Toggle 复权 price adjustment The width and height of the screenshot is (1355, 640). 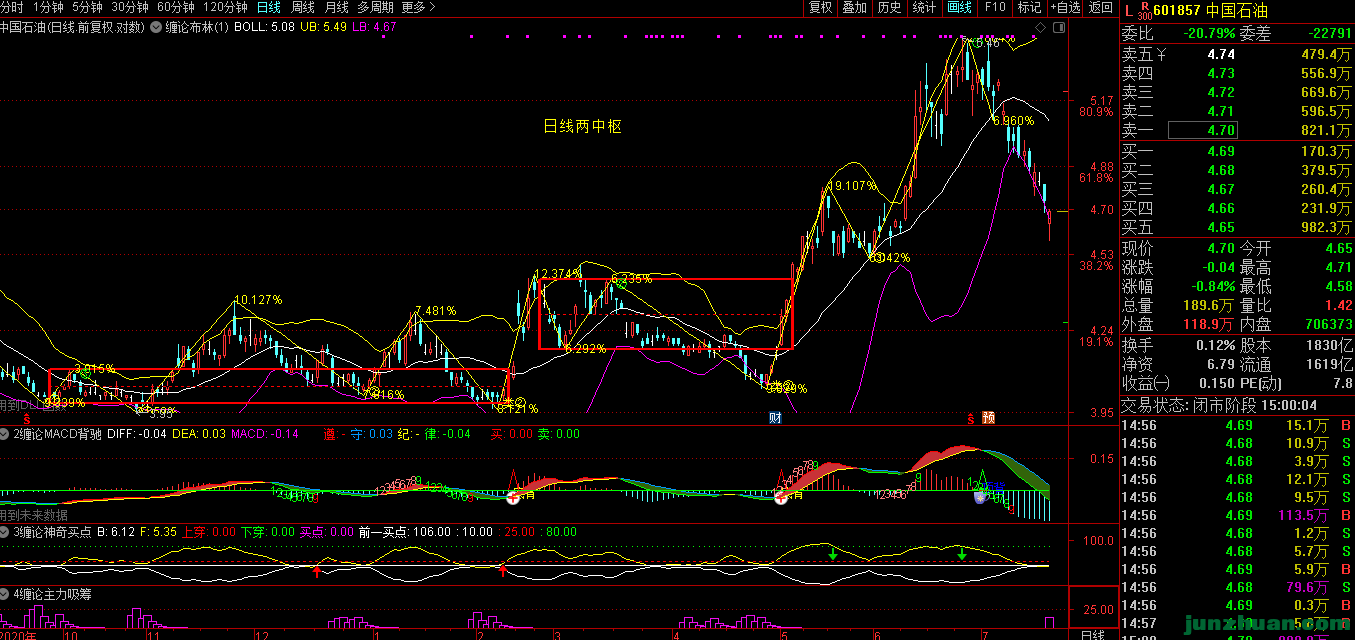(x=820, y=8)
